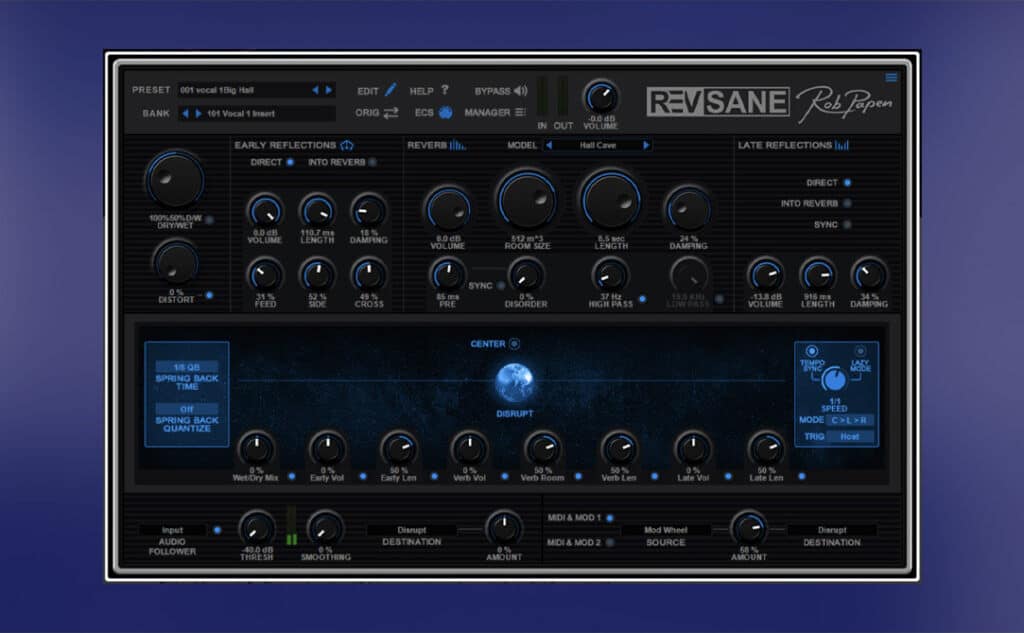Open the Spring Back Time value selector

[x=187, y=367]
